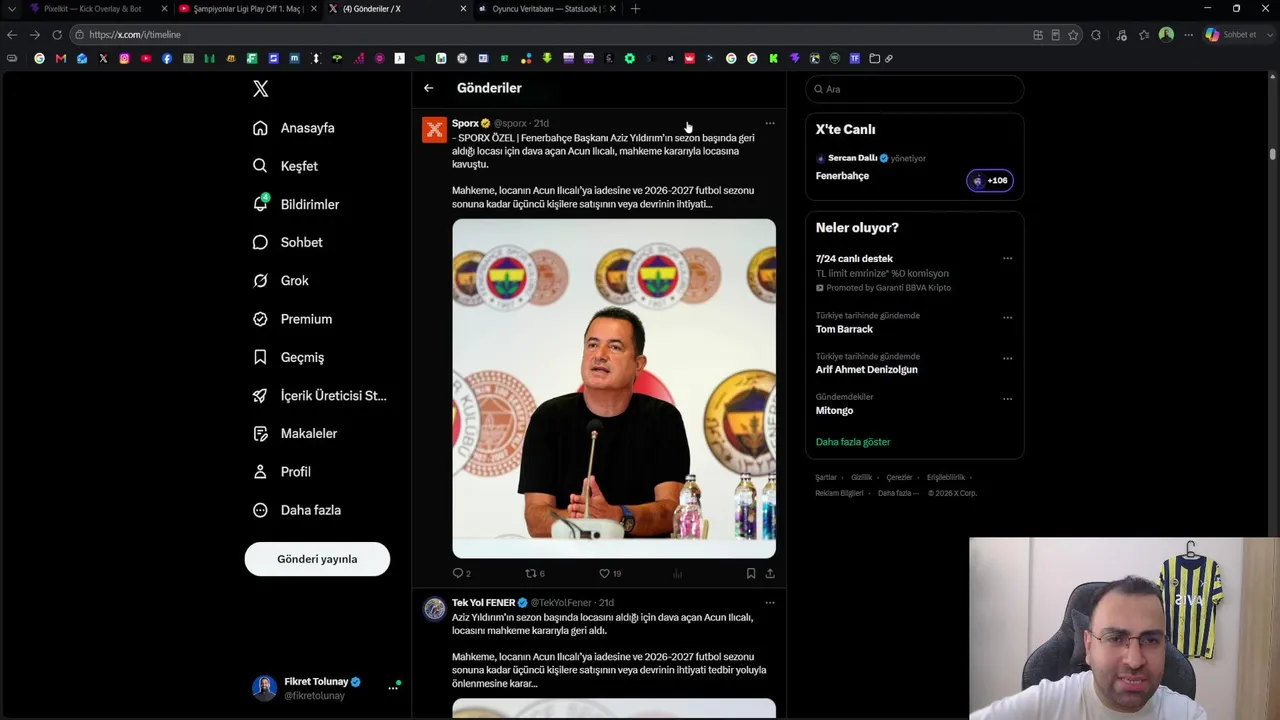Open browser settings and more menu
The image size is (1280, 720).
pos(1188,35)
